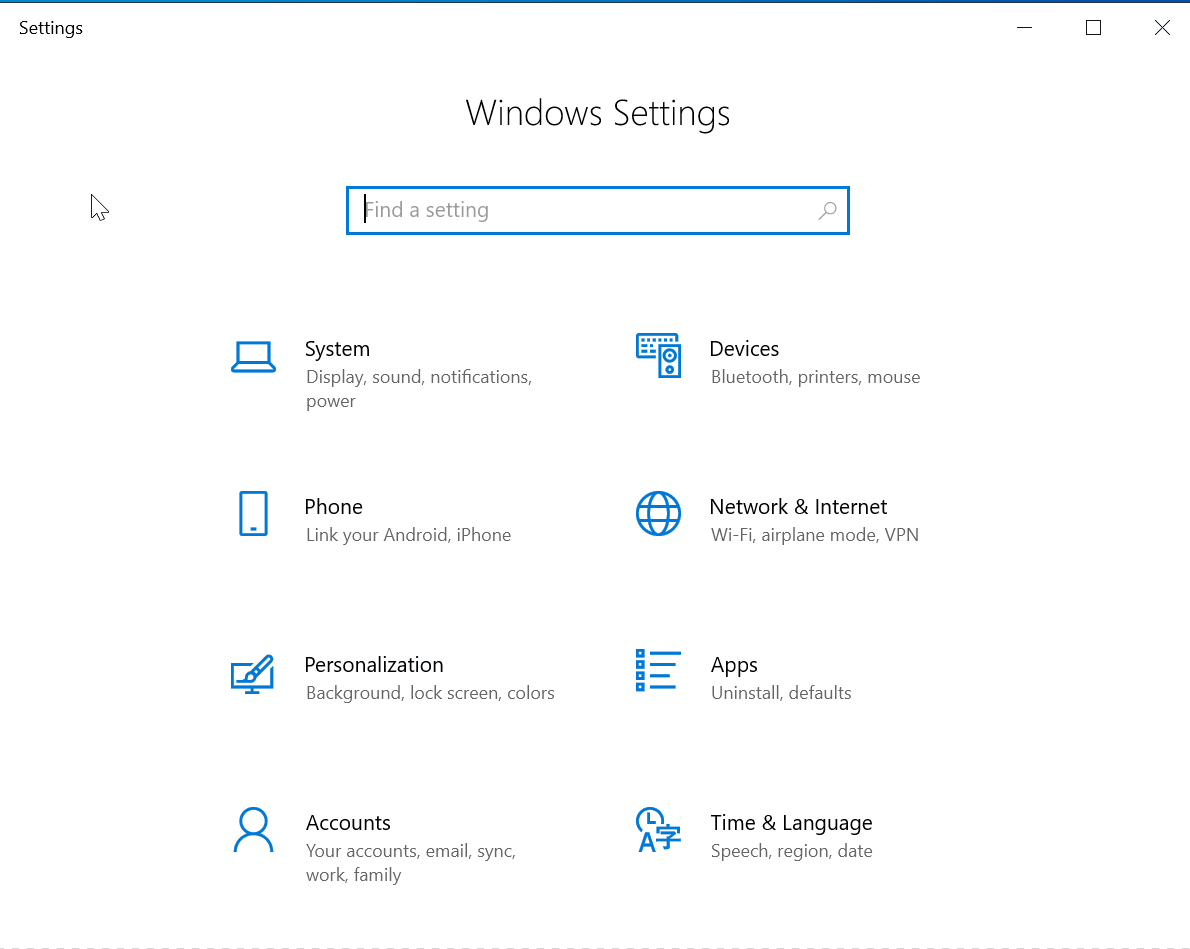Click 'Background, lock screen, colors' text
The height and width of the screenshot is (949, 1190).
tap(430, 693)
